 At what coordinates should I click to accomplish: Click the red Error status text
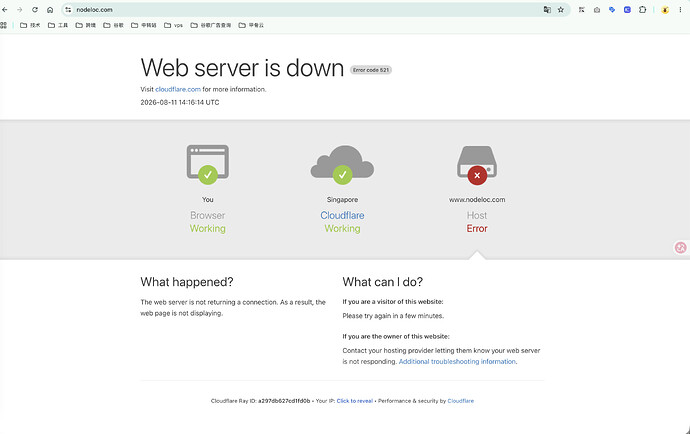coord(477,228)
